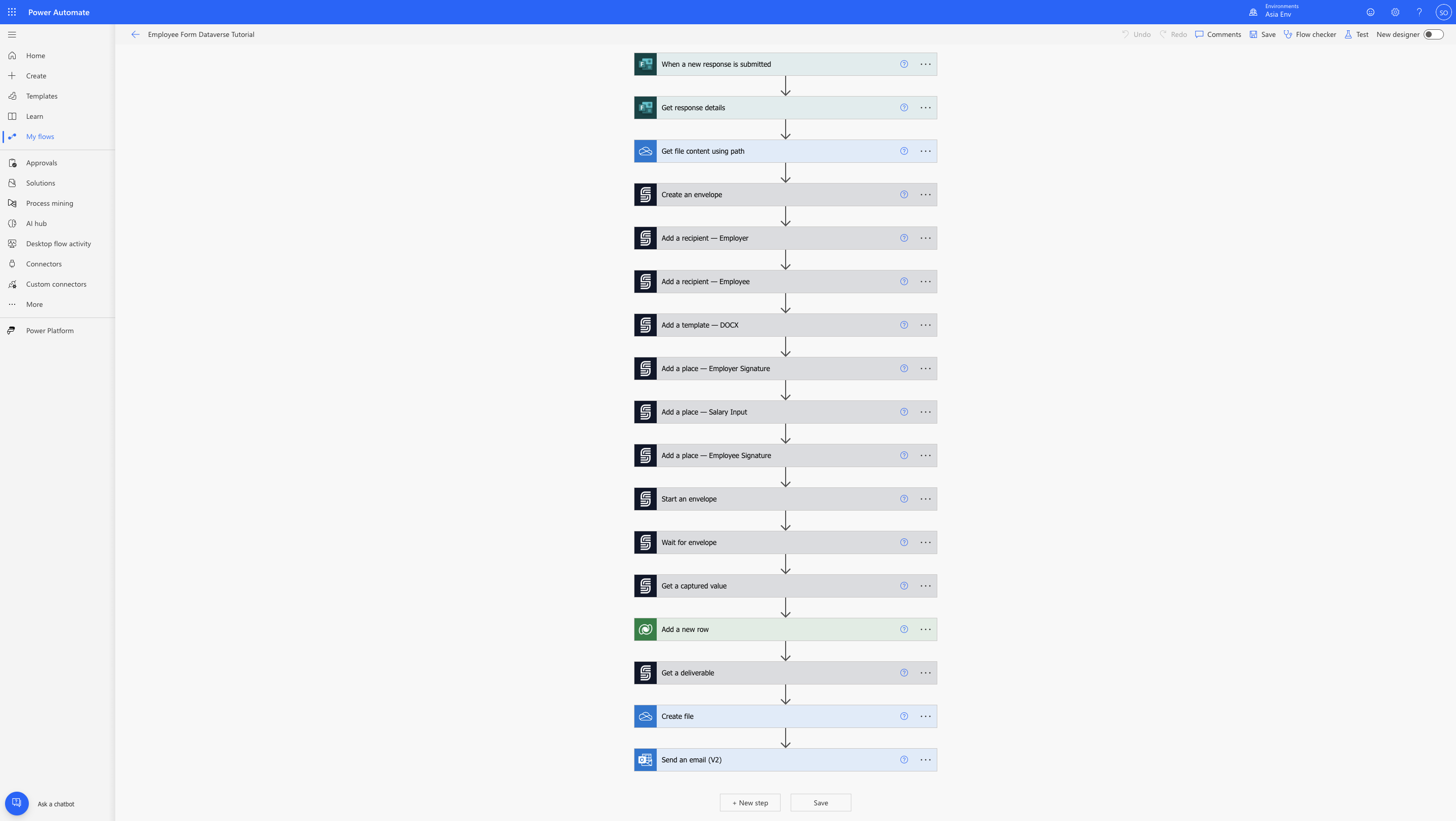Go to Connectors in left navigation
1456x821 pixels.
[x=43, y=264]
